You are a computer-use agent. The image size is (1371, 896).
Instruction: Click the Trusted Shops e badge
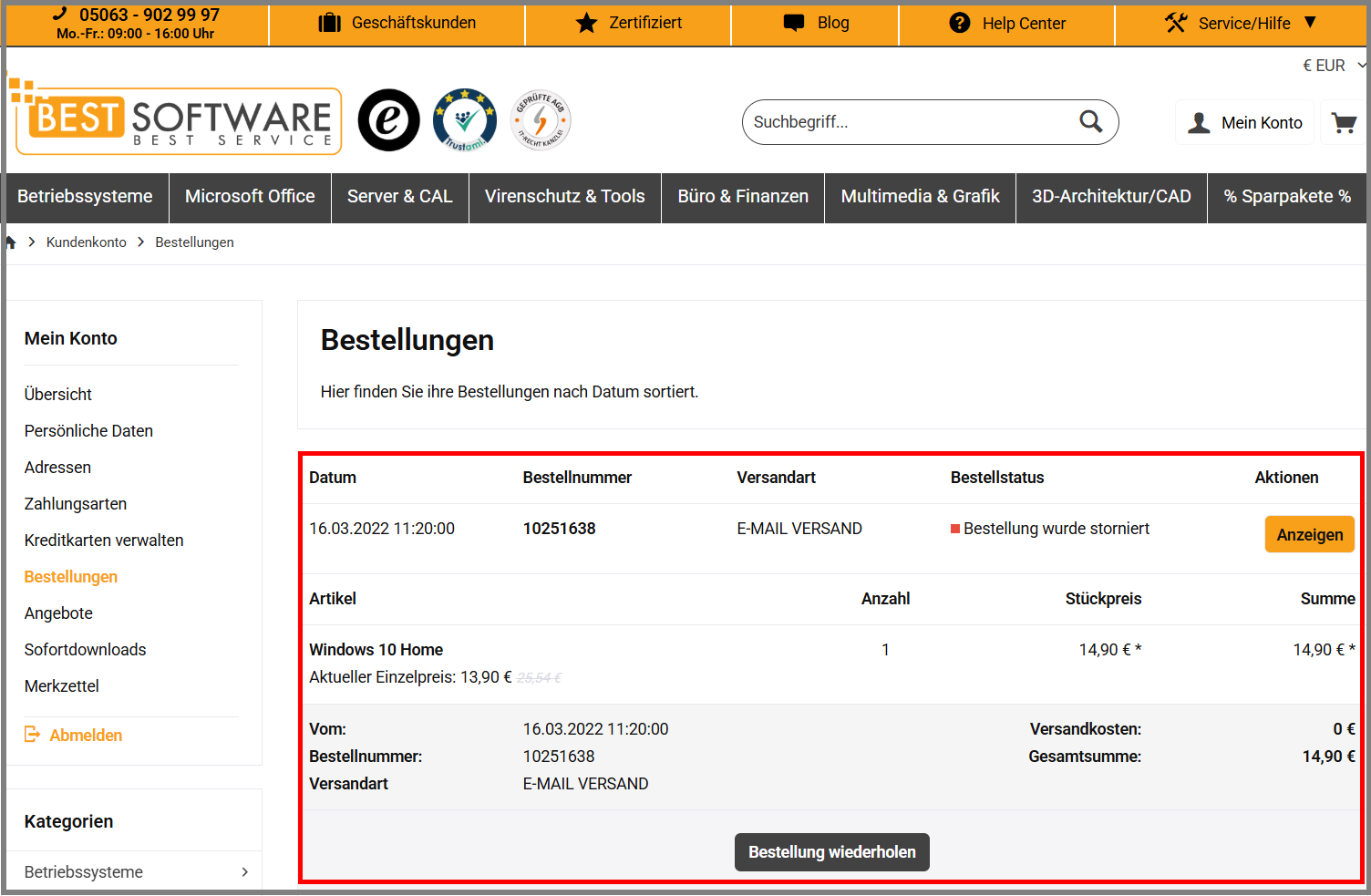coord(388,120)
